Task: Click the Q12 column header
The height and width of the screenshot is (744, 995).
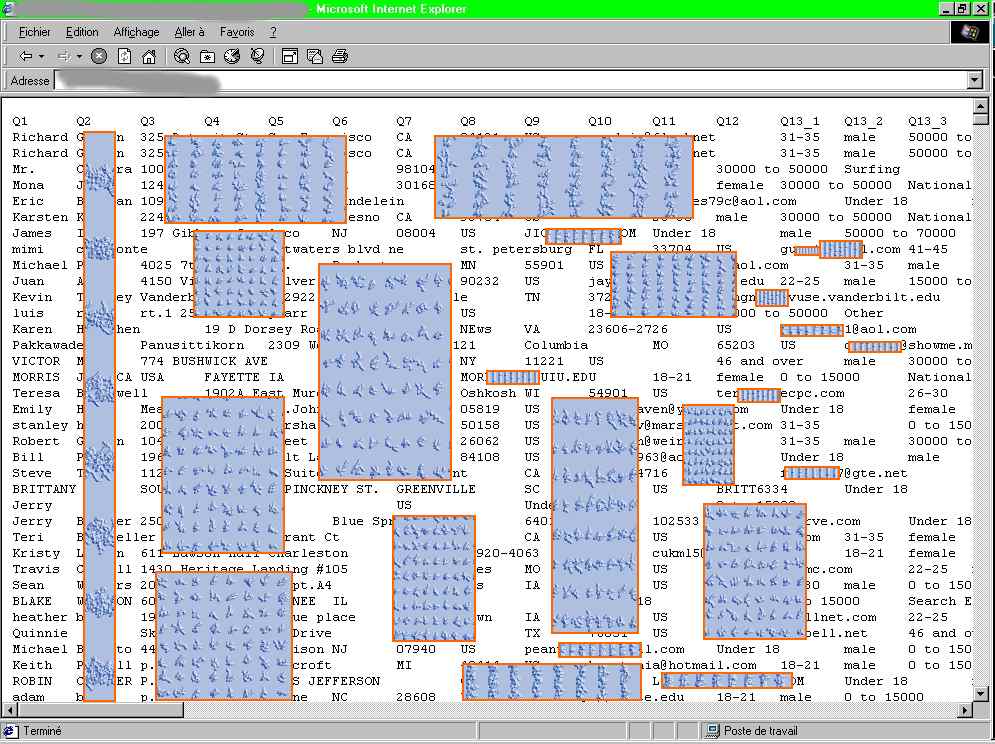Action: [x=728, y=121]
